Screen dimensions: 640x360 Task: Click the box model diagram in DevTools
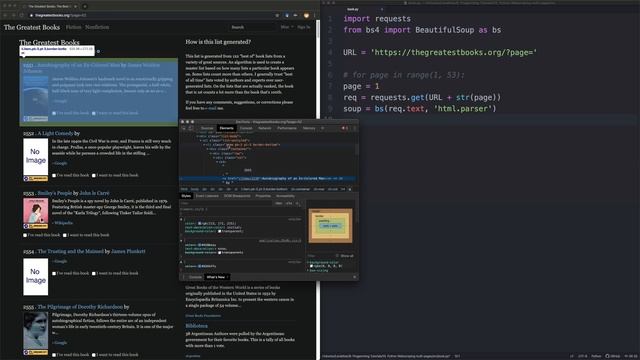click(330, 226)
